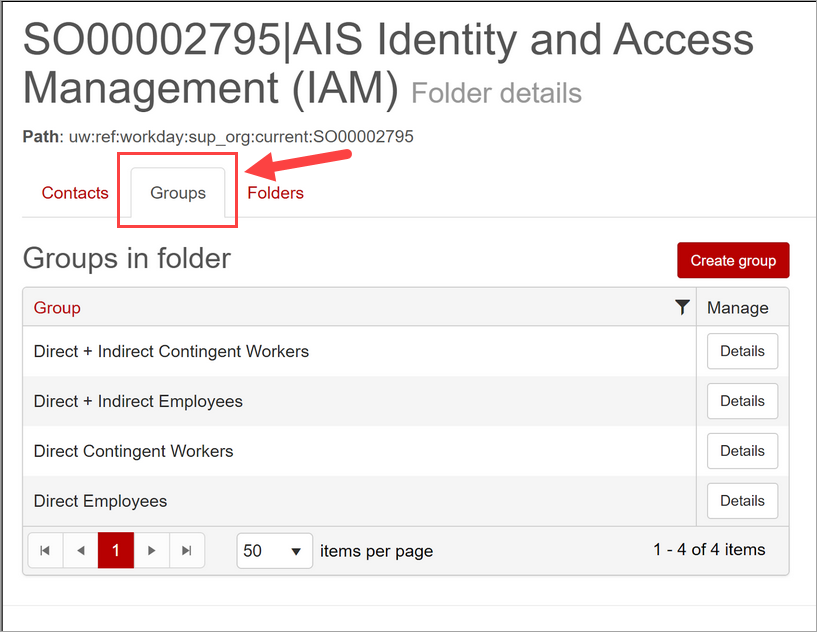Click the SO00002795 AIS Identity page title
817x632 pixels.
[x=388, y=64]
